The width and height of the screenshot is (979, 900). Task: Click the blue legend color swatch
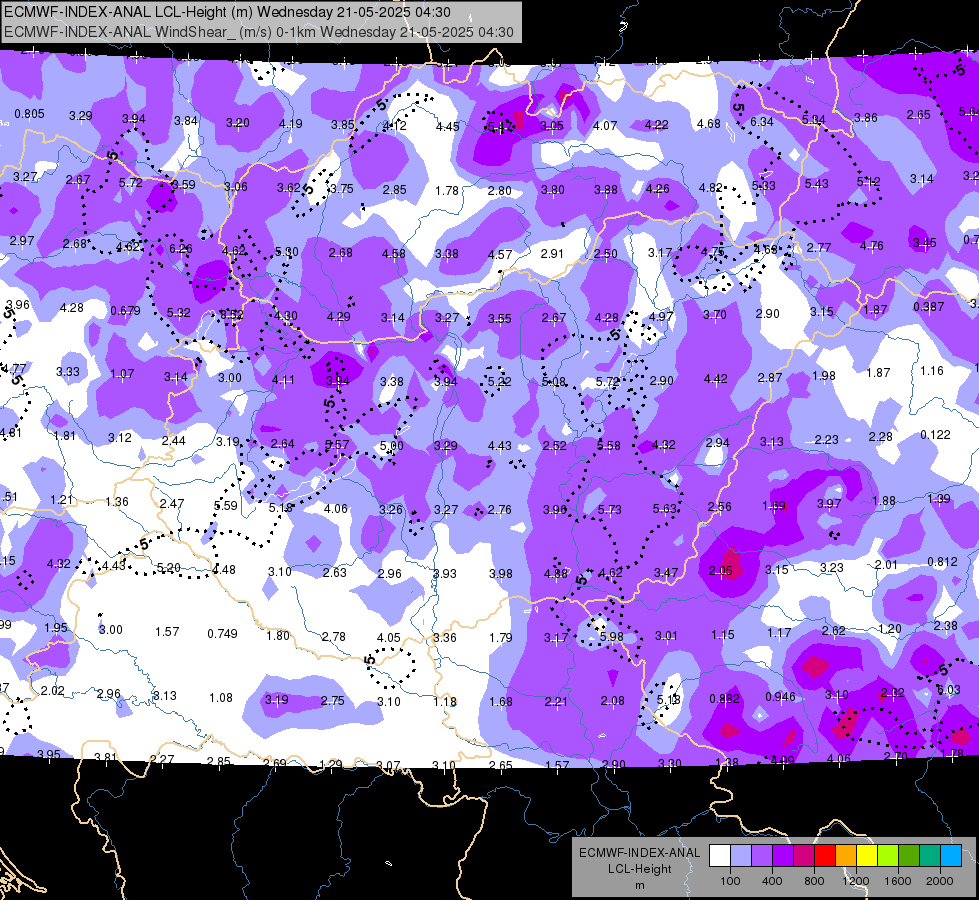point(950,855)
